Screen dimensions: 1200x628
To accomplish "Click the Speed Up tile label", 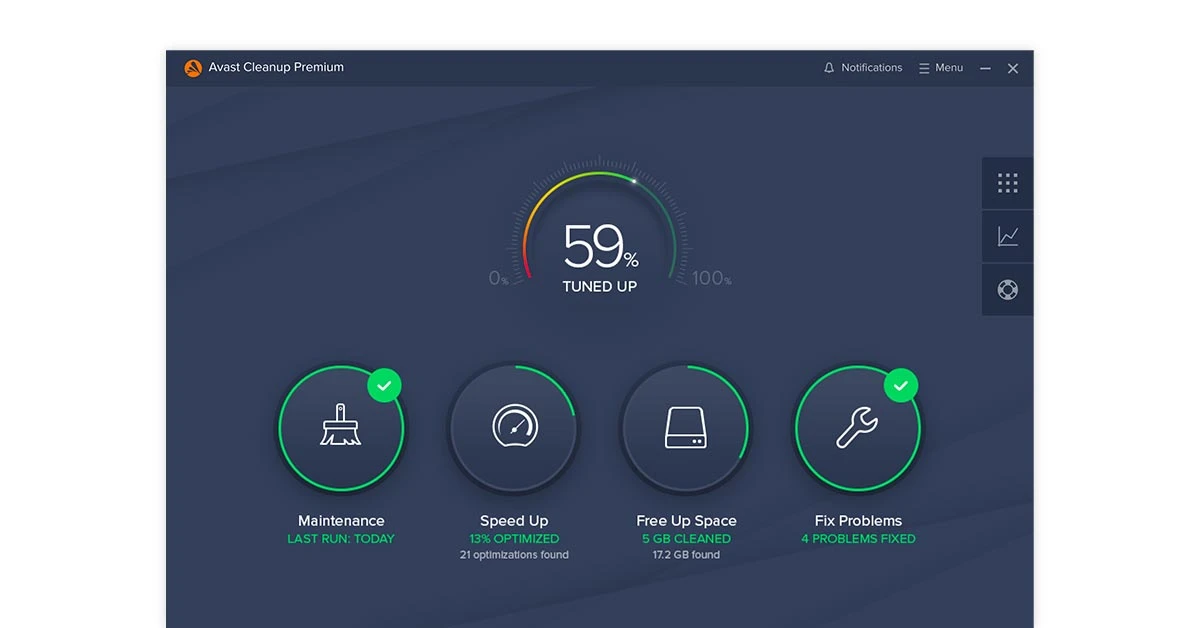I will 514,520.
